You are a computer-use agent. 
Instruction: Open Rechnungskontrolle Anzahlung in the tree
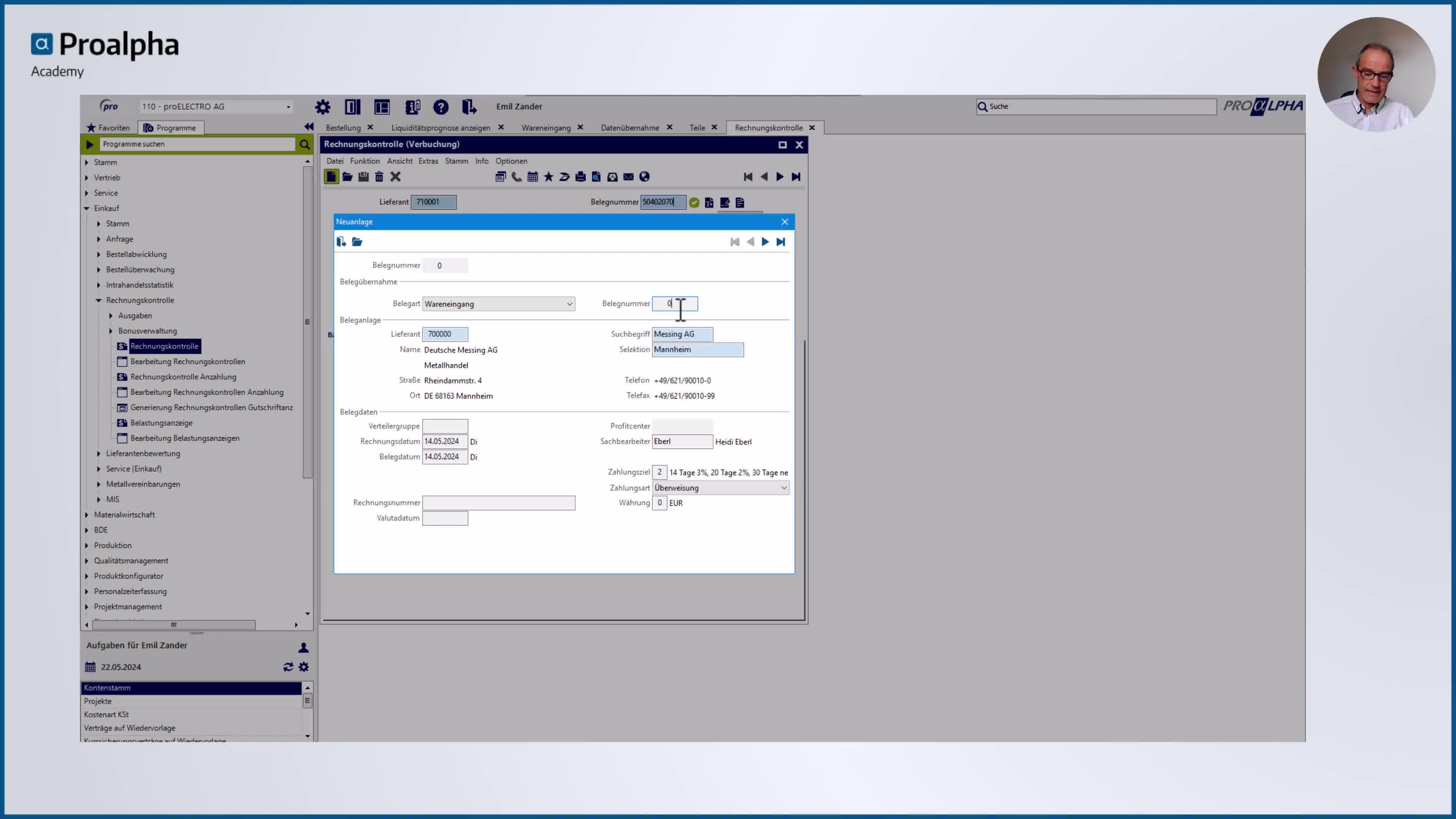pos(183,377)
